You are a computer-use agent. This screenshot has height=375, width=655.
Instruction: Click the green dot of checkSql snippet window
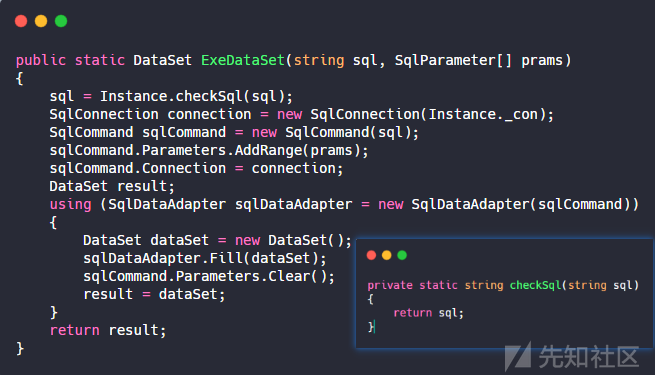[402, 255]
